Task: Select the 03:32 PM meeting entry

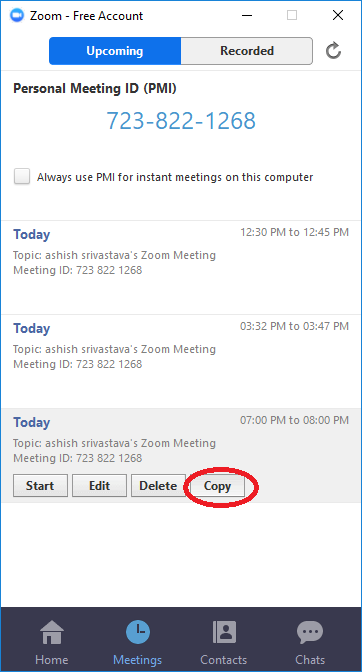Action: click(x=181, y=361)
